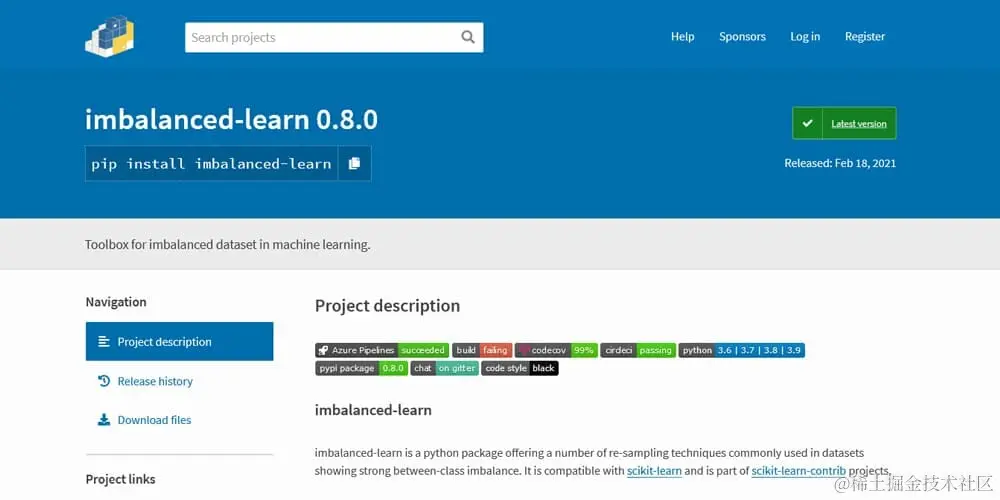
Task: Click the Released: Feb 18, 2021 text
Action: coord(840,163)
